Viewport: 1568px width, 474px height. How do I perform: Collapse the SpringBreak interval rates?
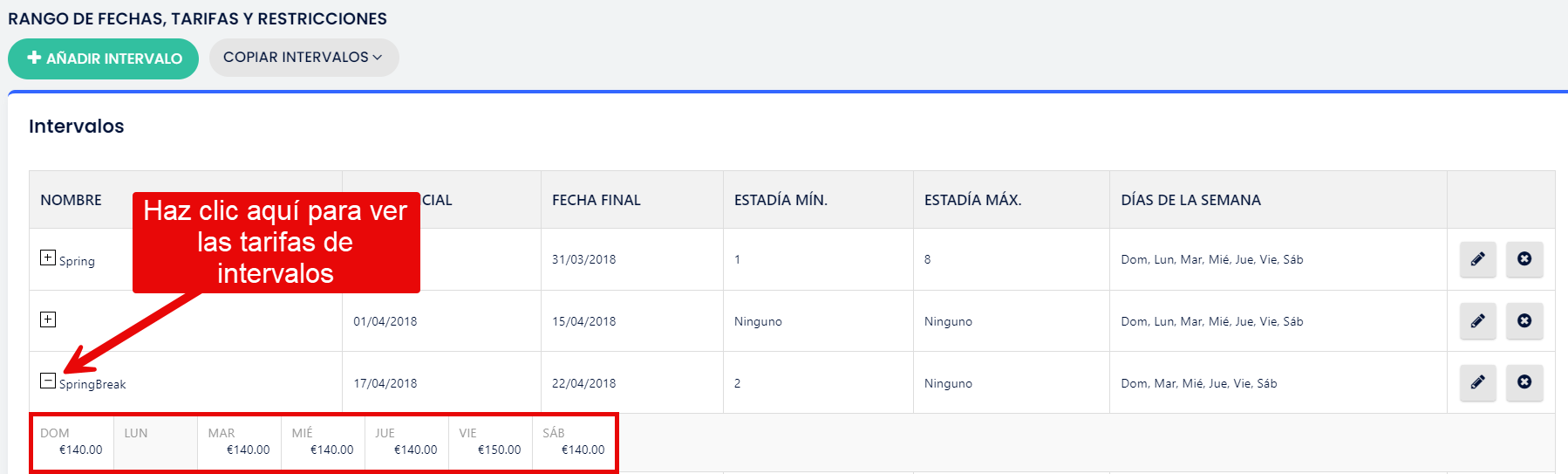click(x=48, y=381)
